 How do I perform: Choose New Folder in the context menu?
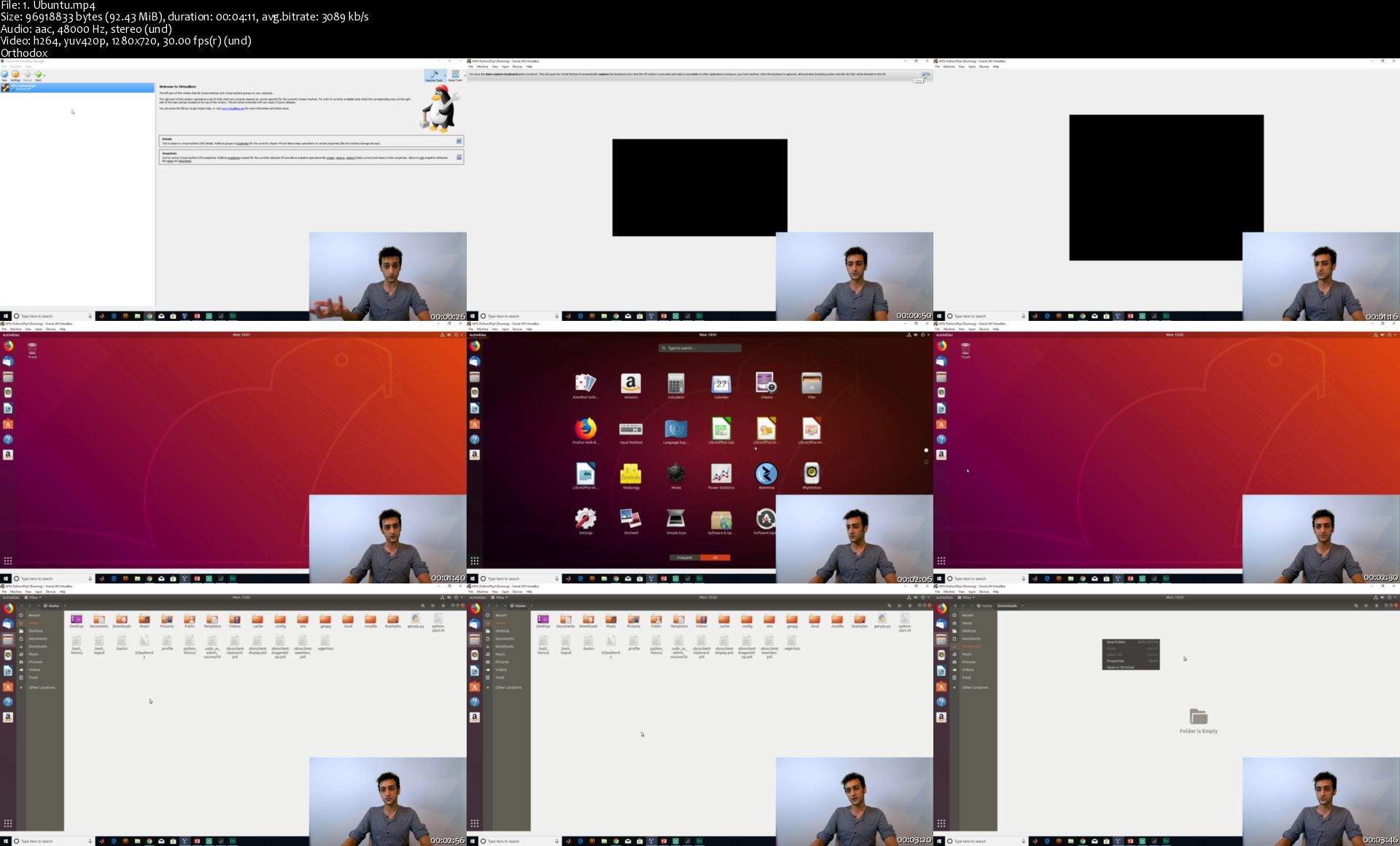pos(1116,643)
